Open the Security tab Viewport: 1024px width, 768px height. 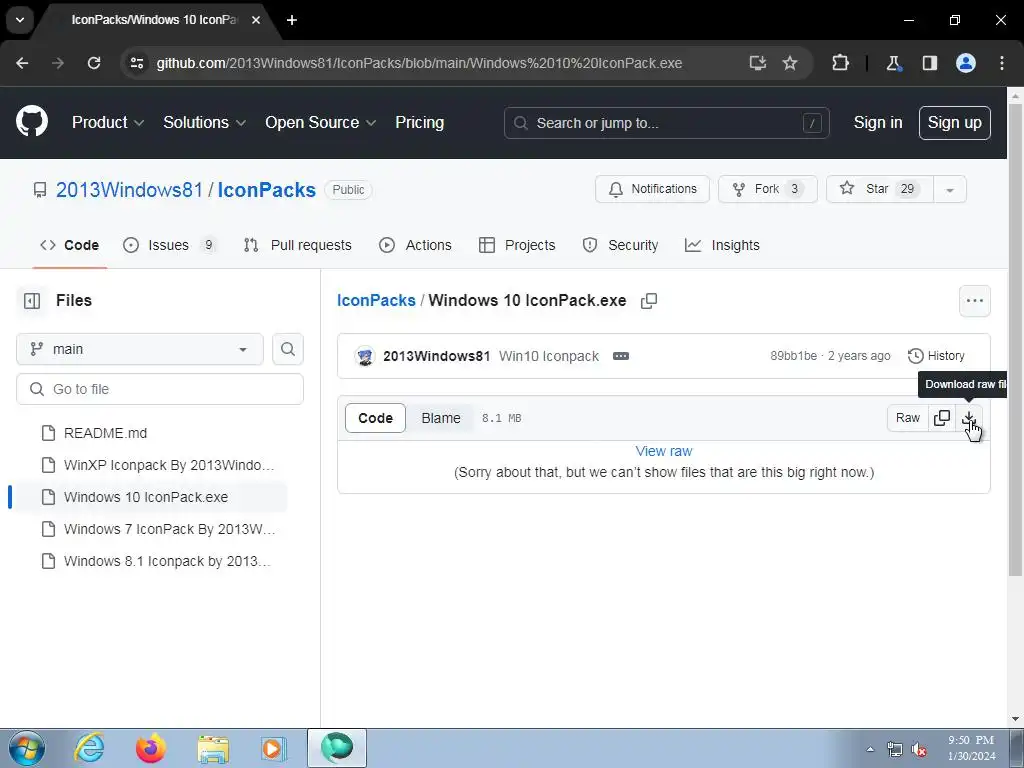620,245
